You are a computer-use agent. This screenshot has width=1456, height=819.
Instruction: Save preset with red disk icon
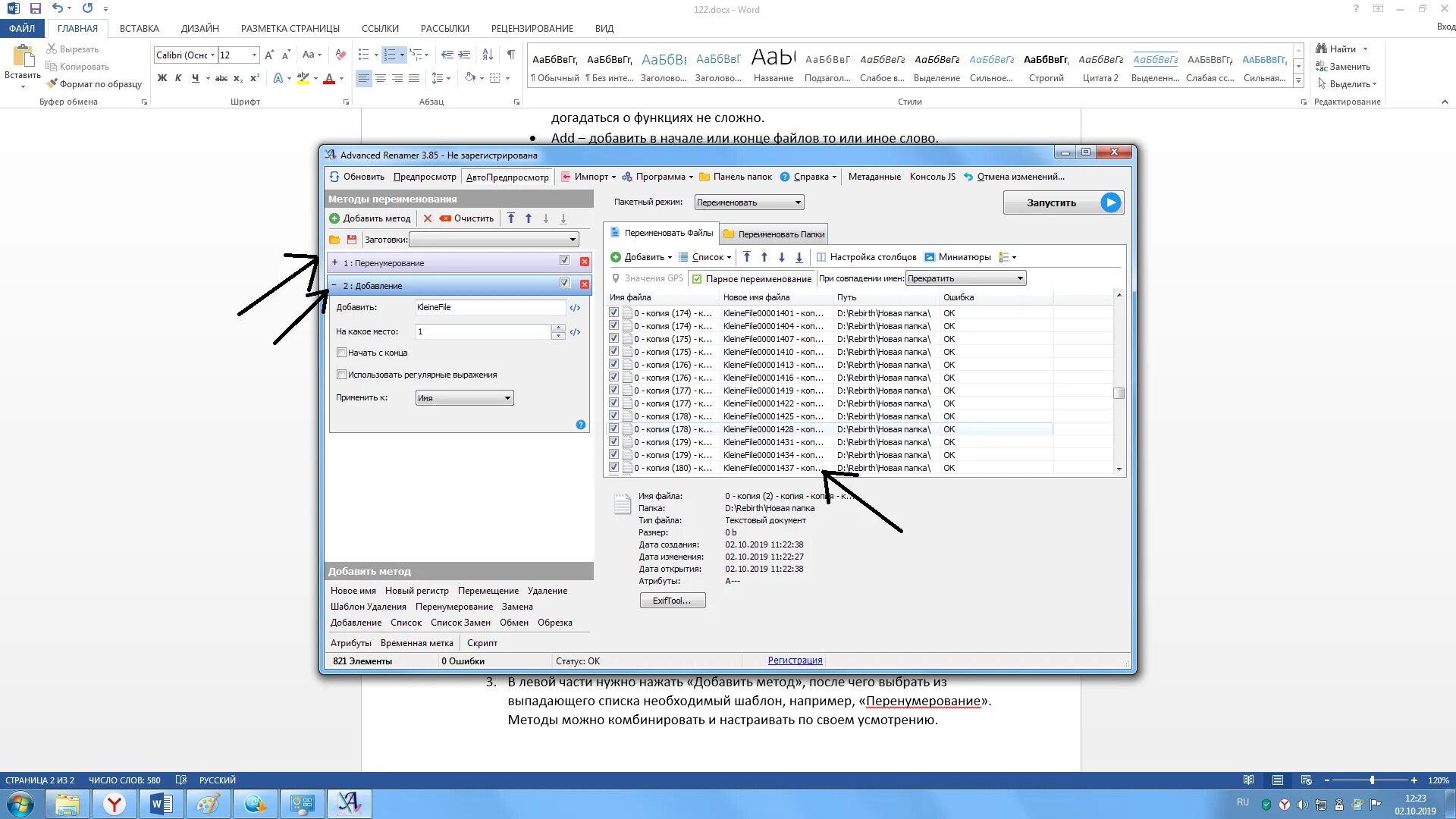tap(351, 240)
